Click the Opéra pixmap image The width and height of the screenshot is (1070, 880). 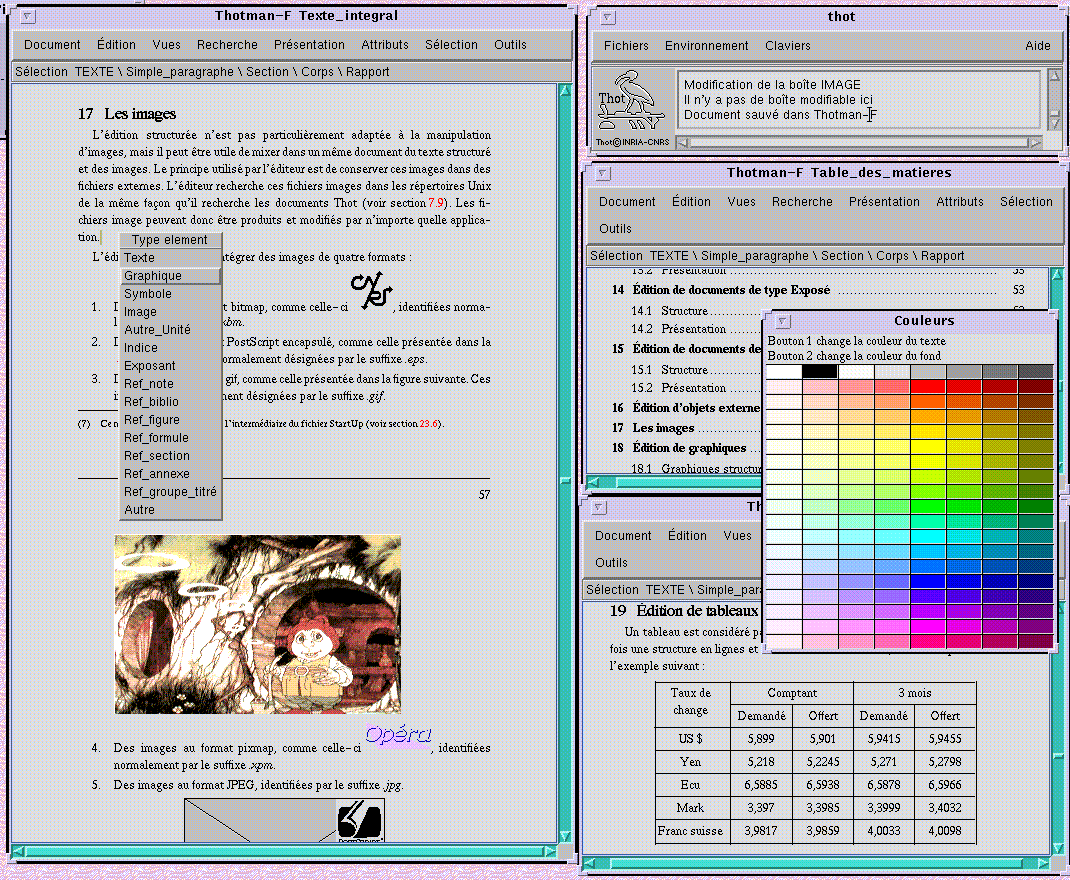[x=398, y=736]
